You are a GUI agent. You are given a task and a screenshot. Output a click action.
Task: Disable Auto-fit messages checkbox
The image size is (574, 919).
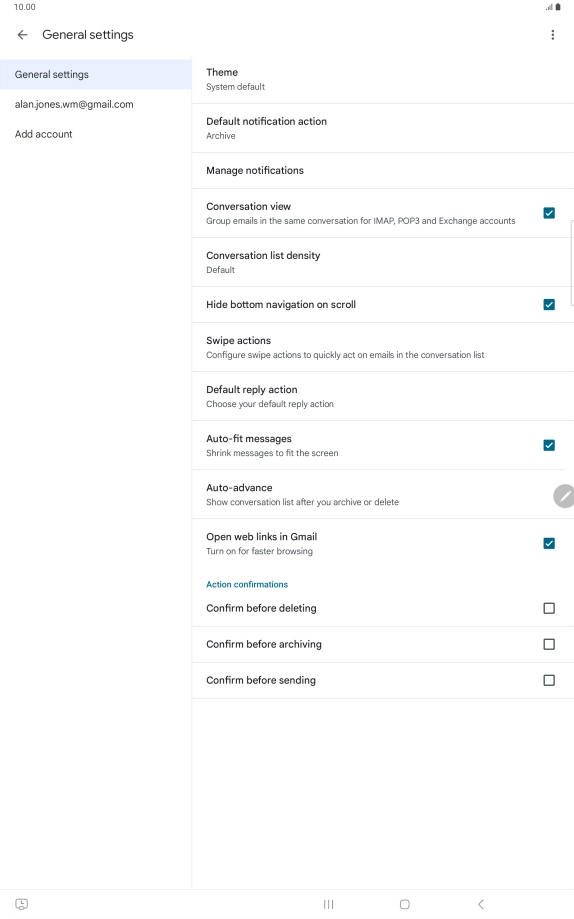pyautogui.click(x=549, y=445)
